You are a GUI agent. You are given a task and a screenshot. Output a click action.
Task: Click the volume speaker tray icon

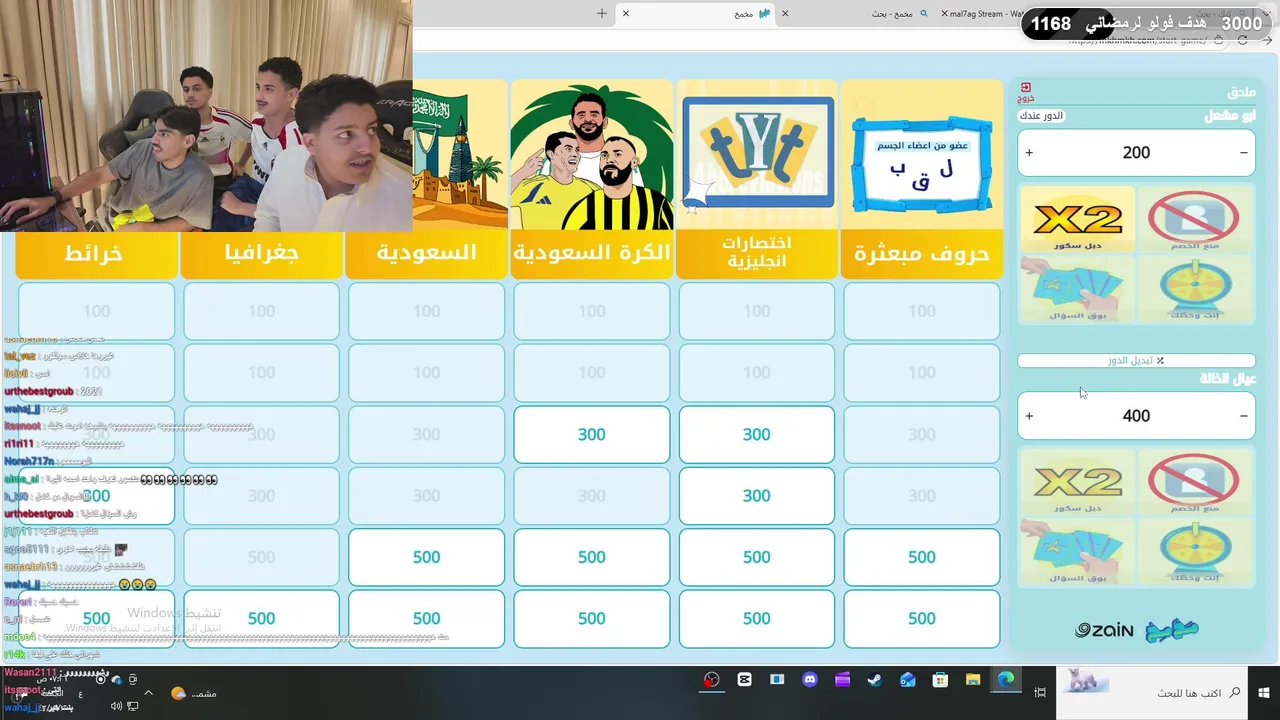(x=116, y=706)
